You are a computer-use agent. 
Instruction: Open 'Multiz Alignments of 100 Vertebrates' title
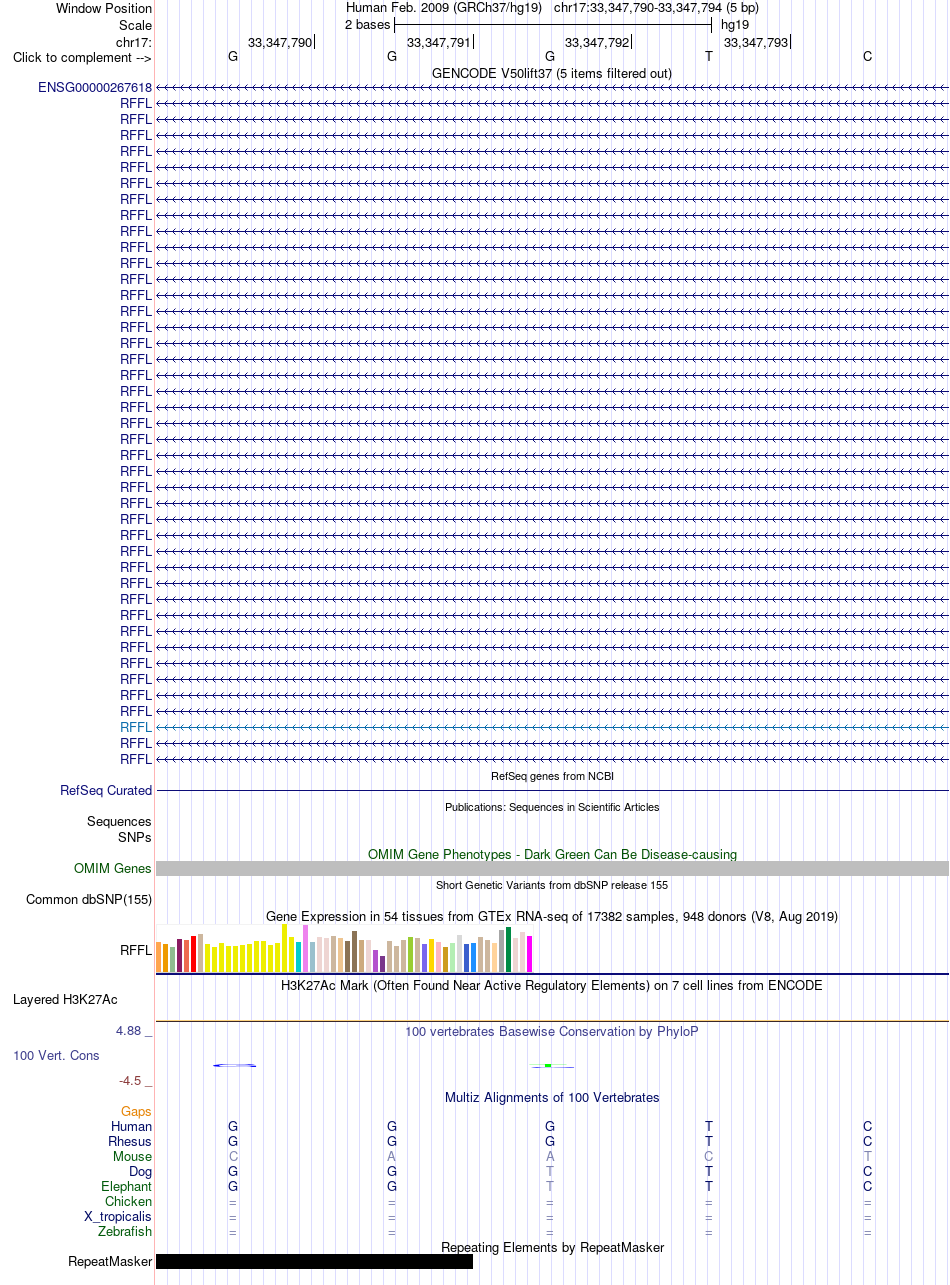pyautogui.click(x=552, y=1097)
